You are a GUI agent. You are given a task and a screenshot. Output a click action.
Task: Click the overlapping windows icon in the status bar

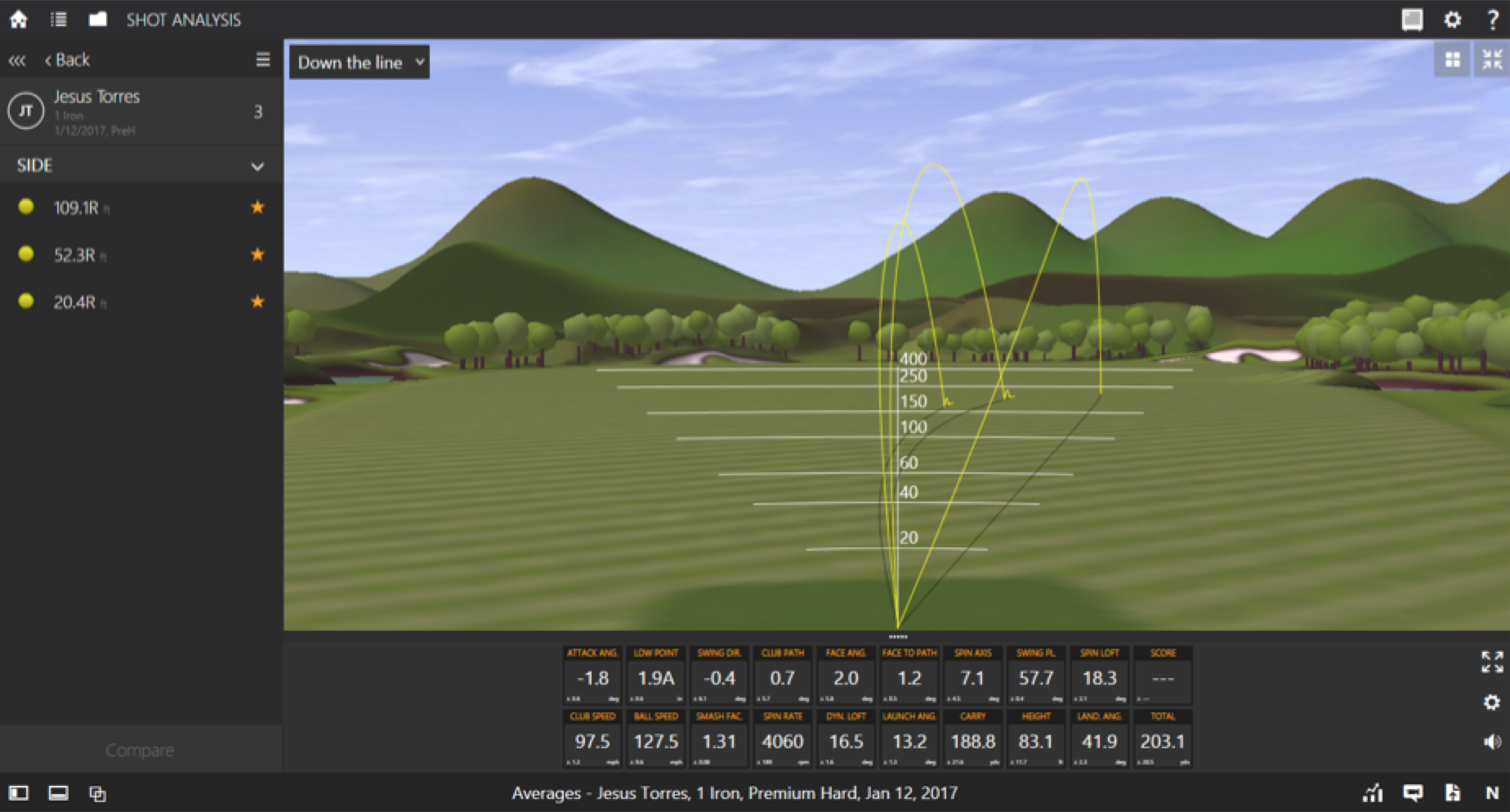tap(97, 793)
